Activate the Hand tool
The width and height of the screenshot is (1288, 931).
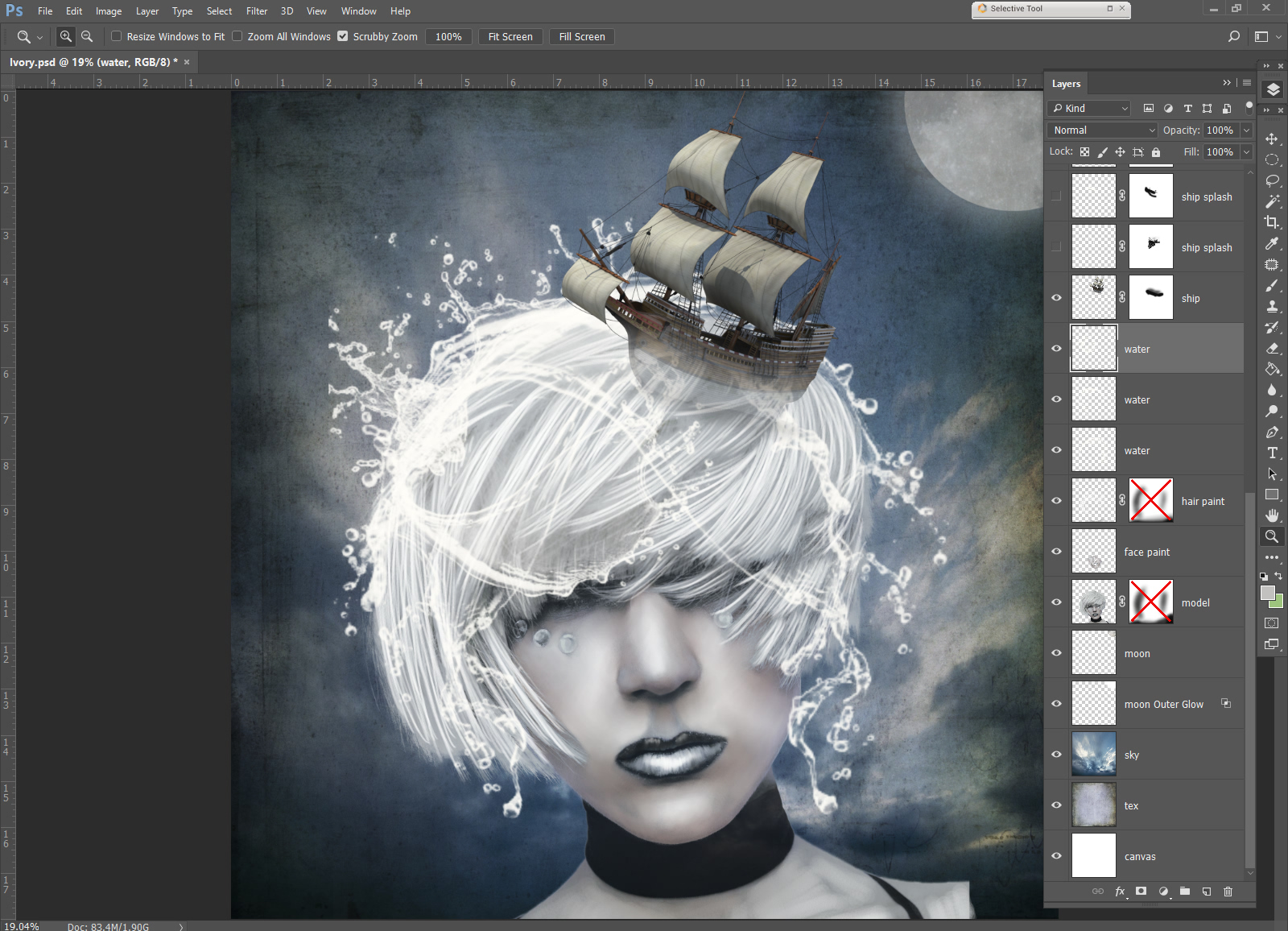1272,515
